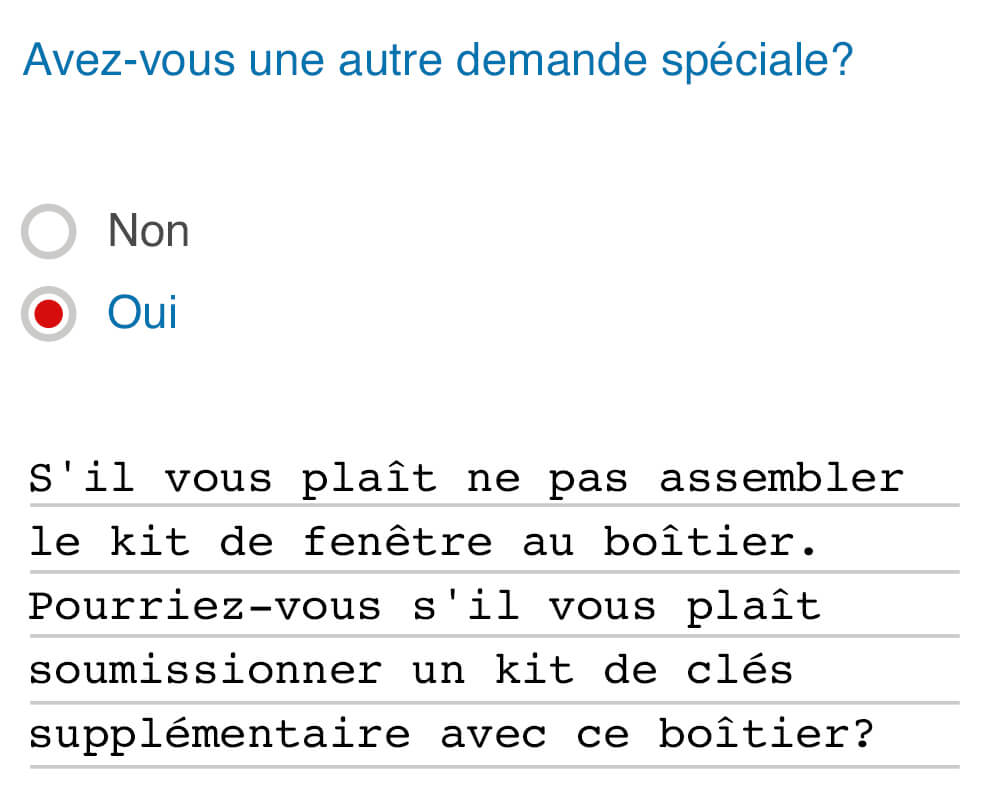The width and height of the screenshot is (1000, 808).
Task: Click the blue "Oui" label
Action: [142, 313]
